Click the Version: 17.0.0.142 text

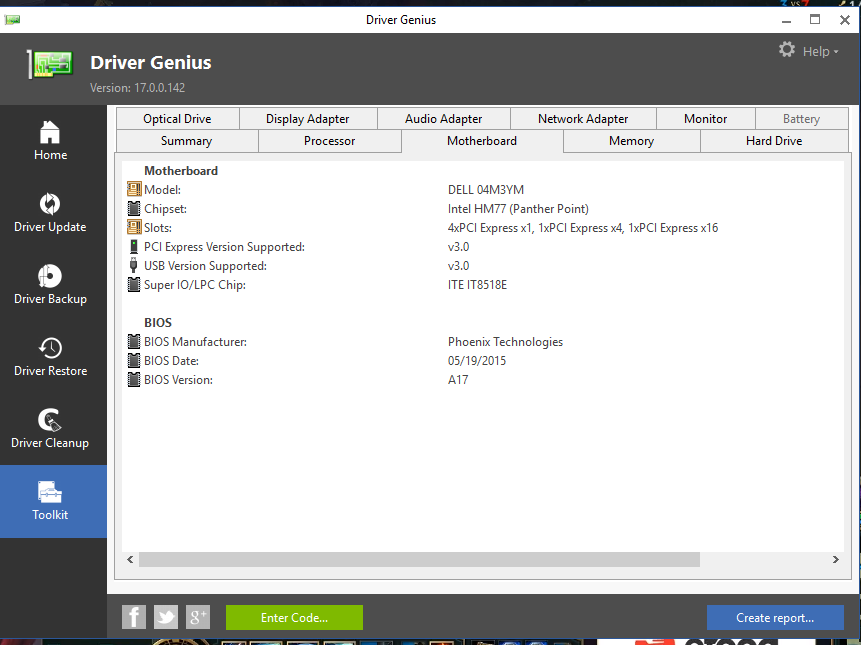point(137,88)
